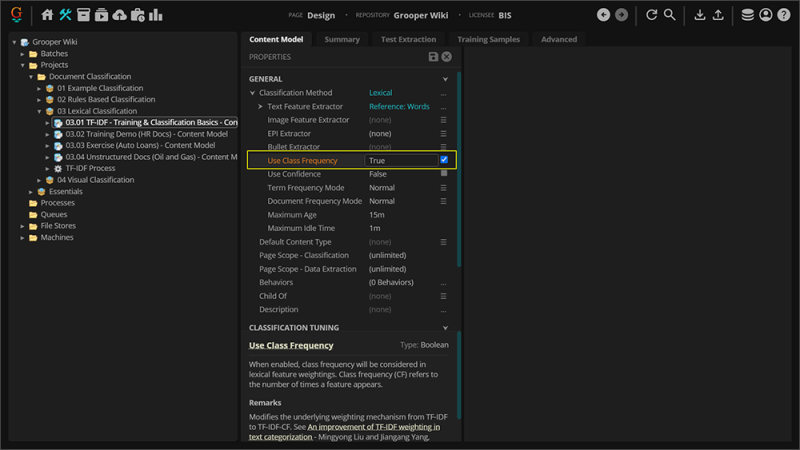
Task: Save properties using the floppy disk icon
Action: (433, 57)
